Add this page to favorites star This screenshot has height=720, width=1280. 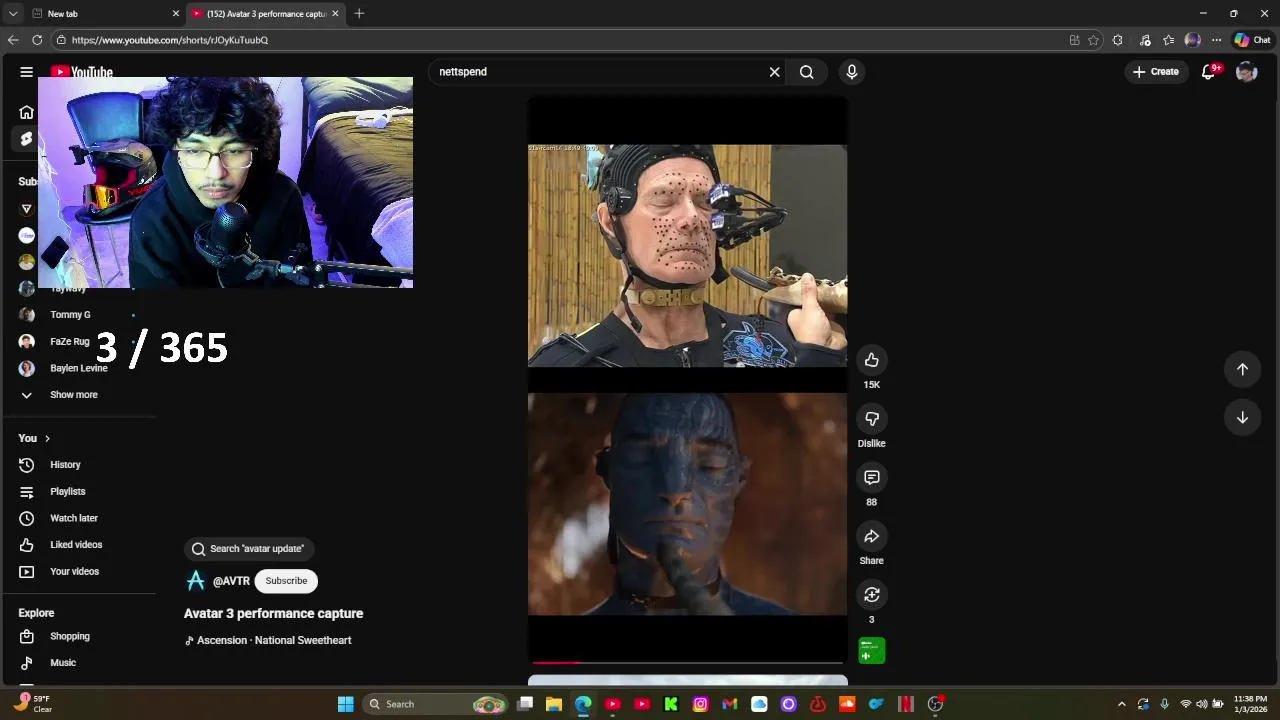click(x=1094, y=40)
